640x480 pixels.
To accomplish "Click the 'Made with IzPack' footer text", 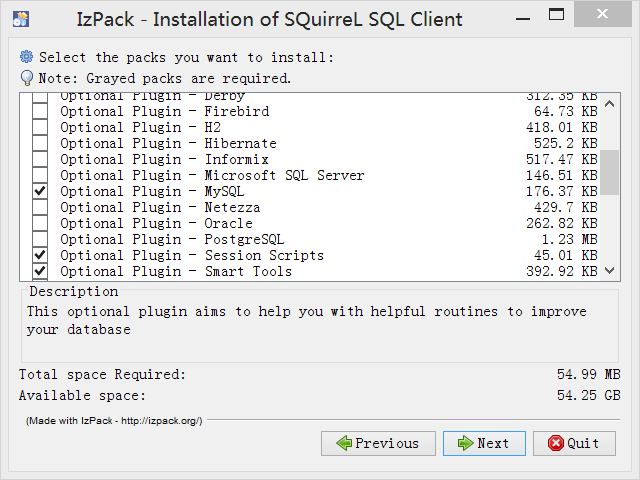I will (114, 421).
